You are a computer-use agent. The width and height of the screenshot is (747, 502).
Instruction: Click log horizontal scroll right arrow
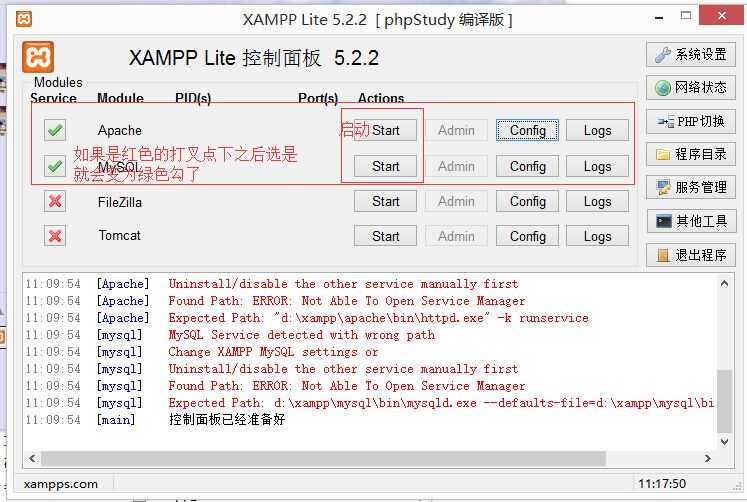(x=707, y=458)
